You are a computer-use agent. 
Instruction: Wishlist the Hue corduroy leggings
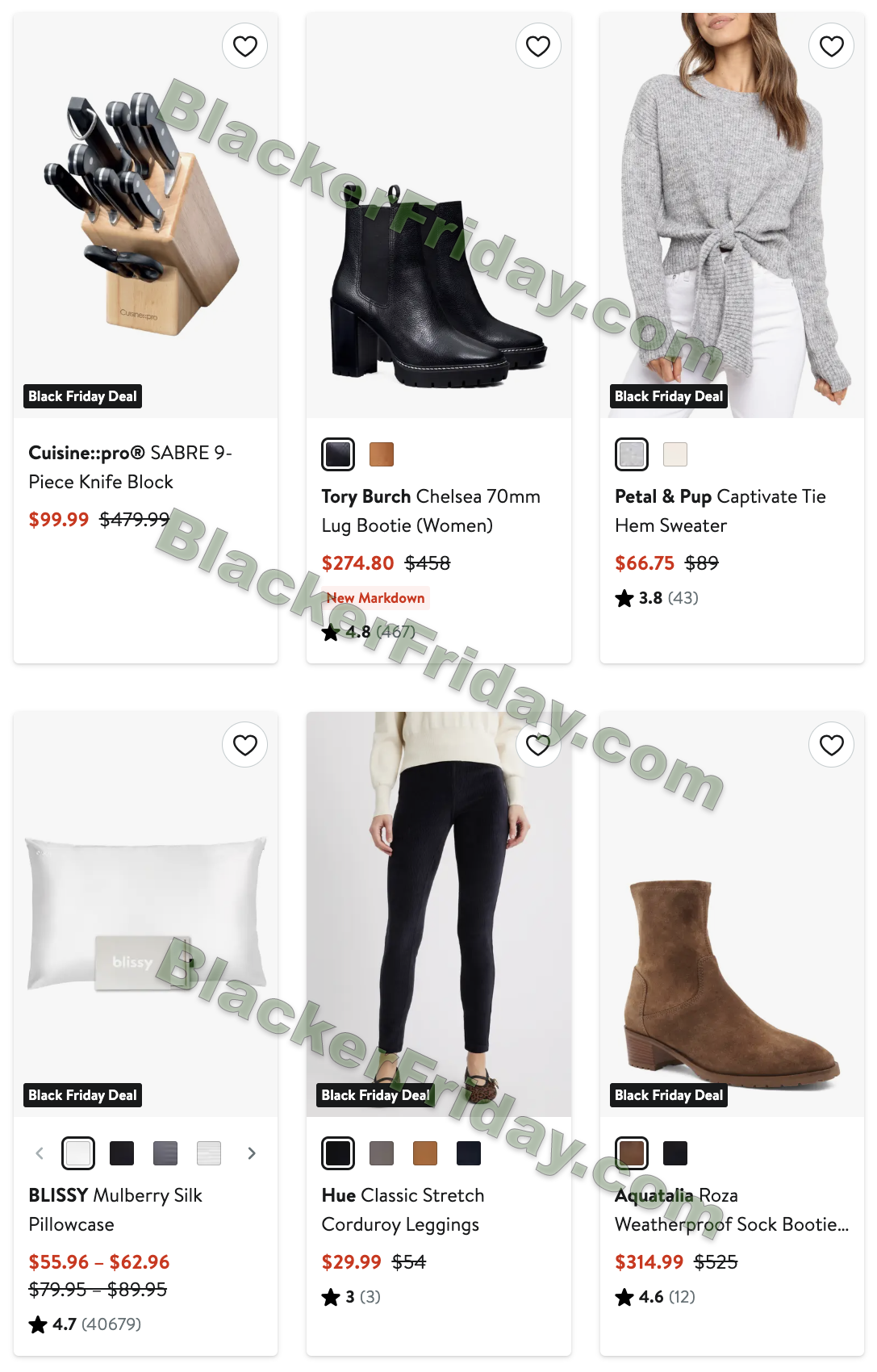(x=538, y=745)
